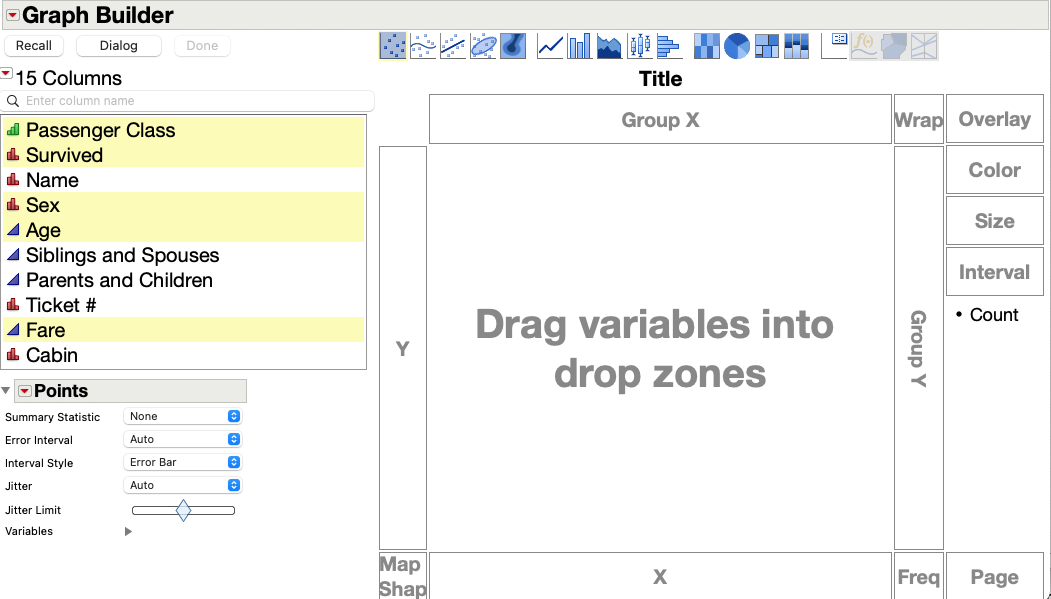Select the Bar chart element icon

click(x=579, y=45)
